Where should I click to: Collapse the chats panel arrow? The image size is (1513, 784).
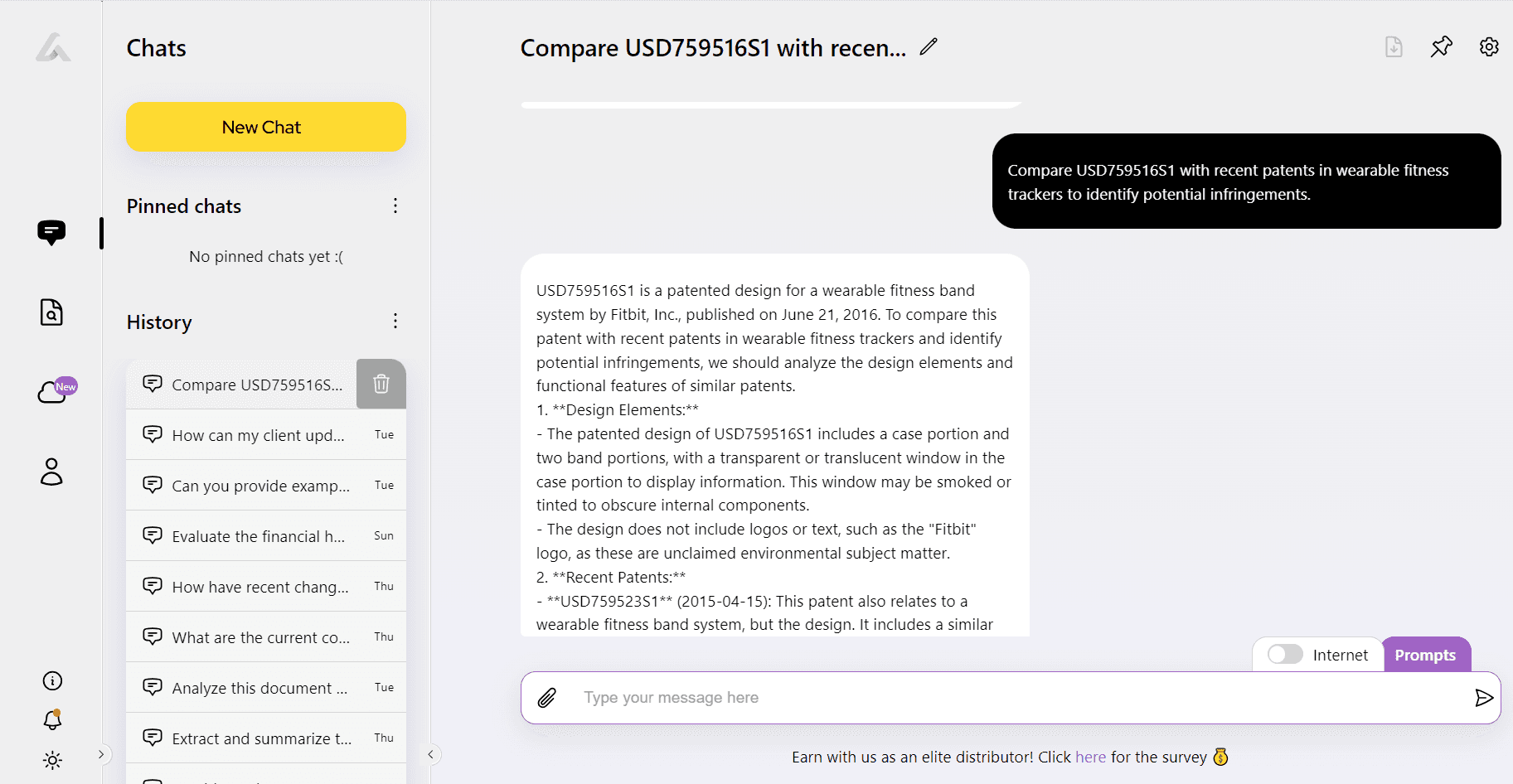tap(430, 754)
